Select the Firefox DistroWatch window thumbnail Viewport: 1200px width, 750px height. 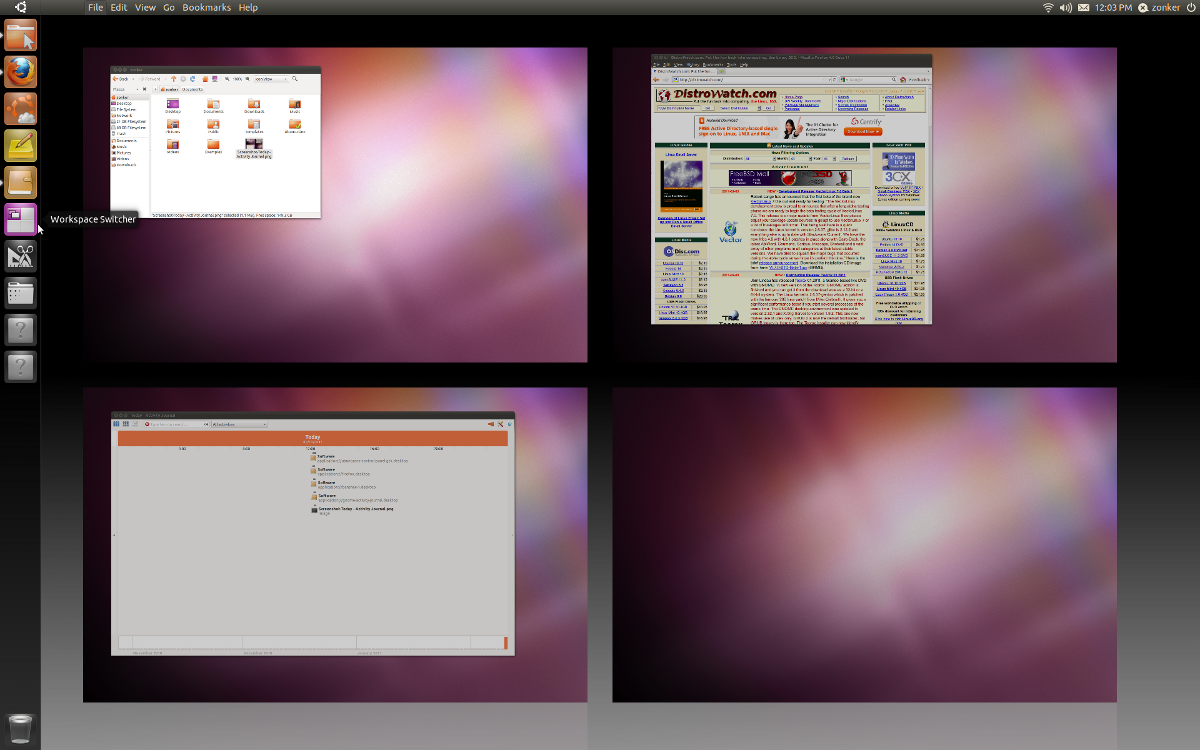pyautogui.click(x=791, y=189)
